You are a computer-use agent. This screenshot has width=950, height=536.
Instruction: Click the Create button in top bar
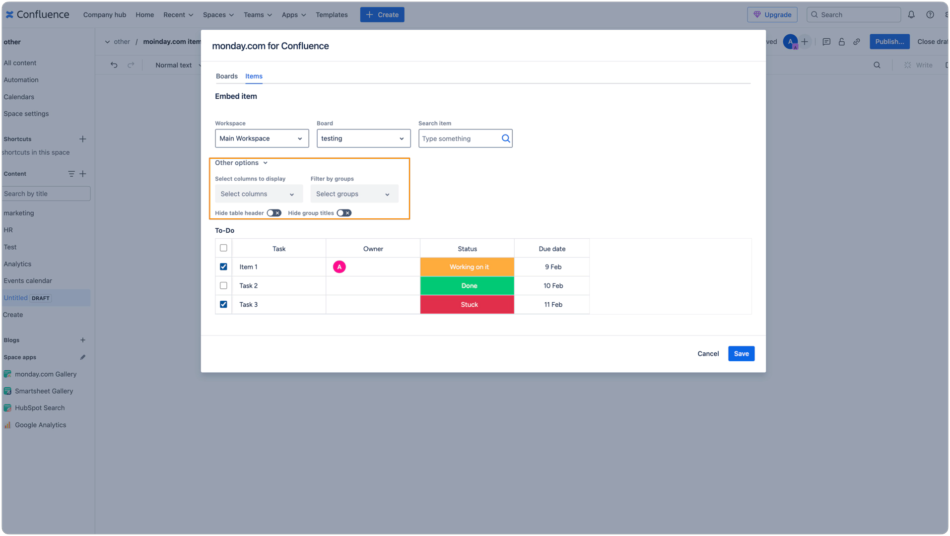pos(382,15)
